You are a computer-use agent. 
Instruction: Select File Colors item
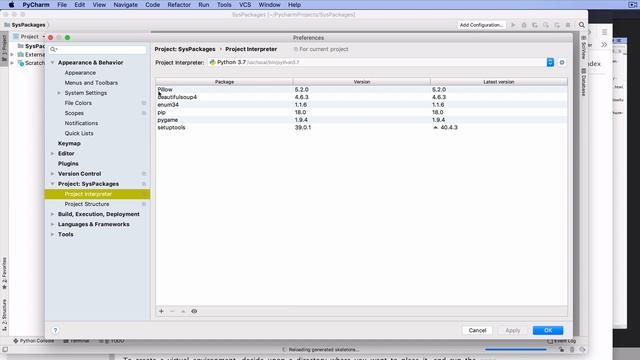pyautogui.click(x=78, y=103)
